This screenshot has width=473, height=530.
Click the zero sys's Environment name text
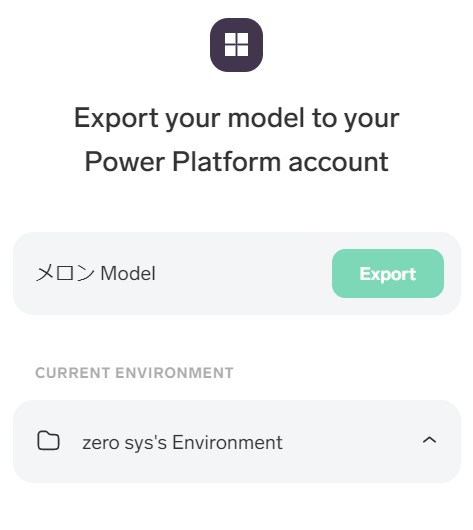pyautogui.click(x=182, y=442)
